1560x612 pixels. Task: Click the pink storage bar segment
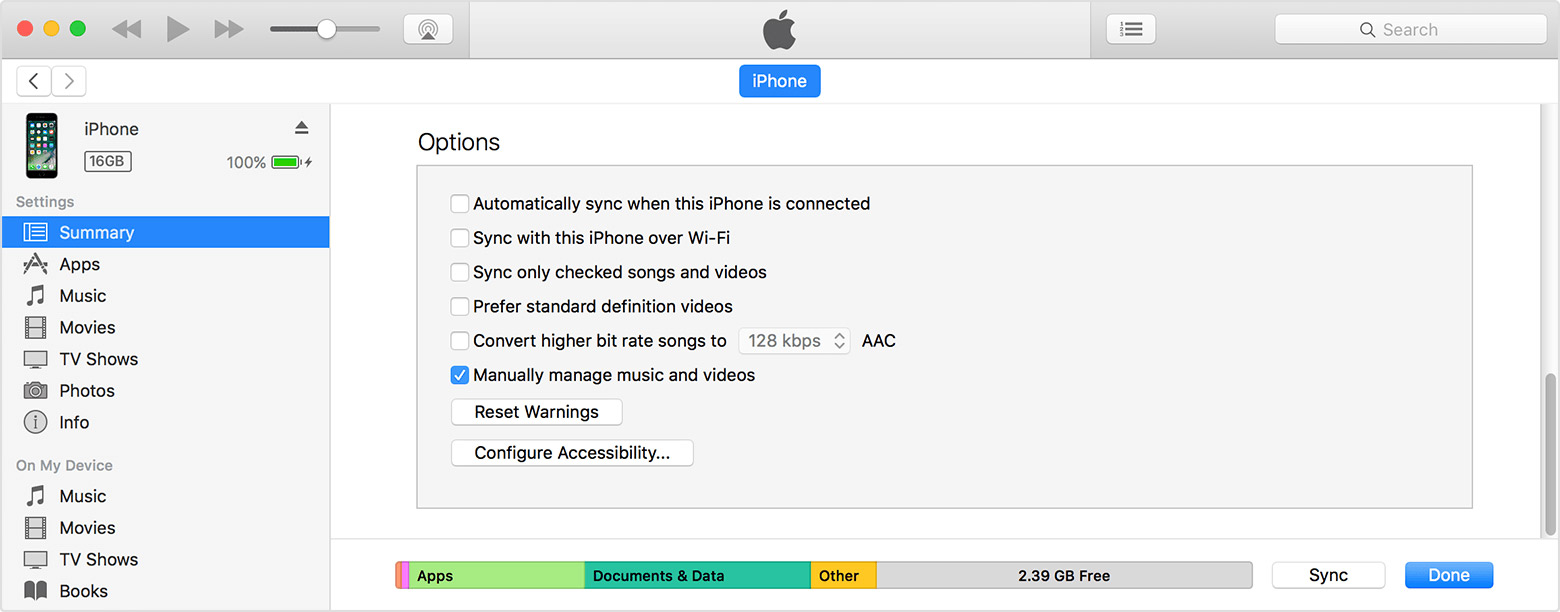(405, 575)
